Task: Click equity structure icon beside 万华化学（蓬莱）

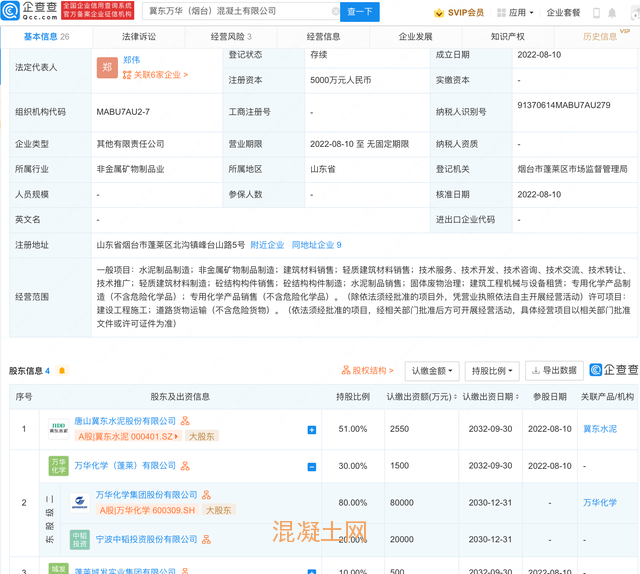Action: (x=185, y=466)
